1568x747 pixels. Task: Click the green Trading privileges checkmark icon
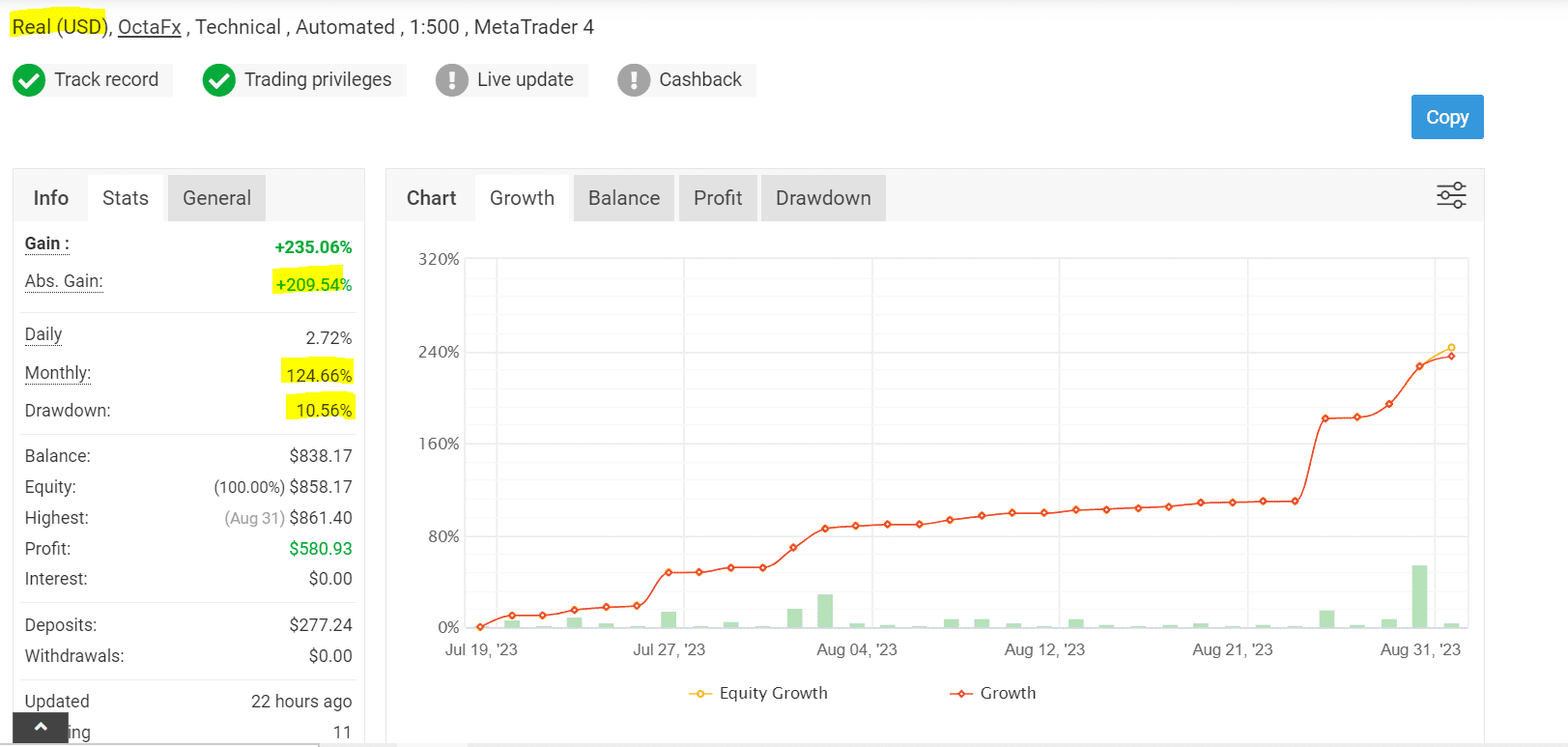pyautogui.click(x=219, y=80)
